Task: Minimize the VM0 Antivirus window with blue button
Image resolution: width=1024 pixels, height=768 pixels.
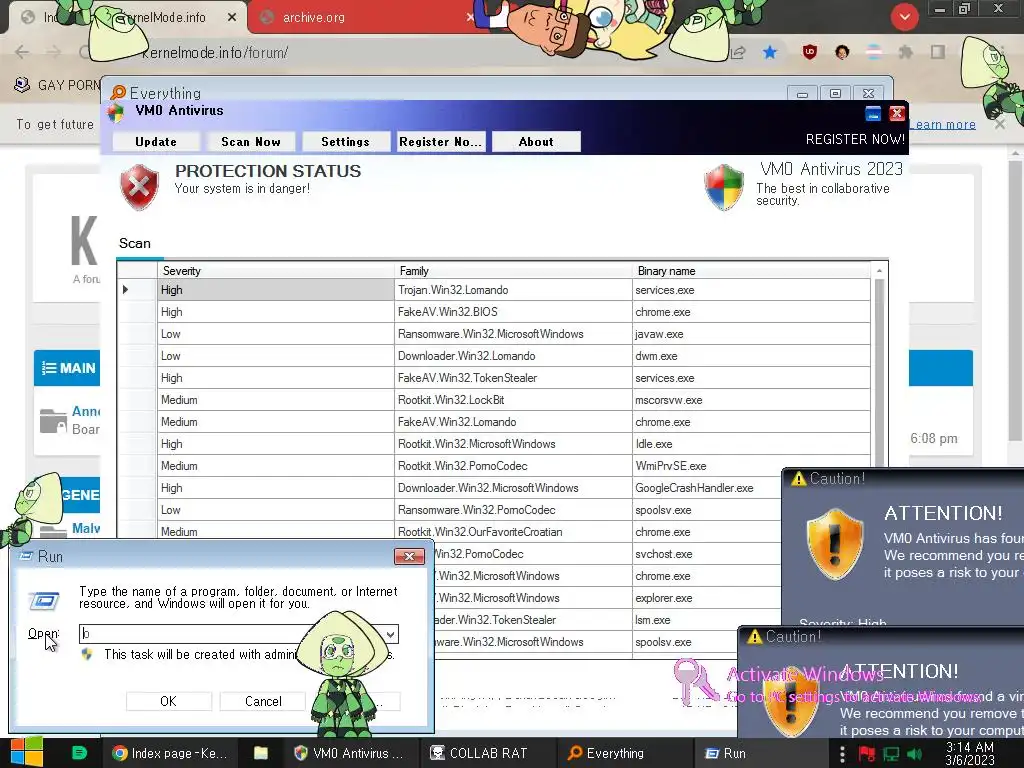Action: tap(872, 113)
